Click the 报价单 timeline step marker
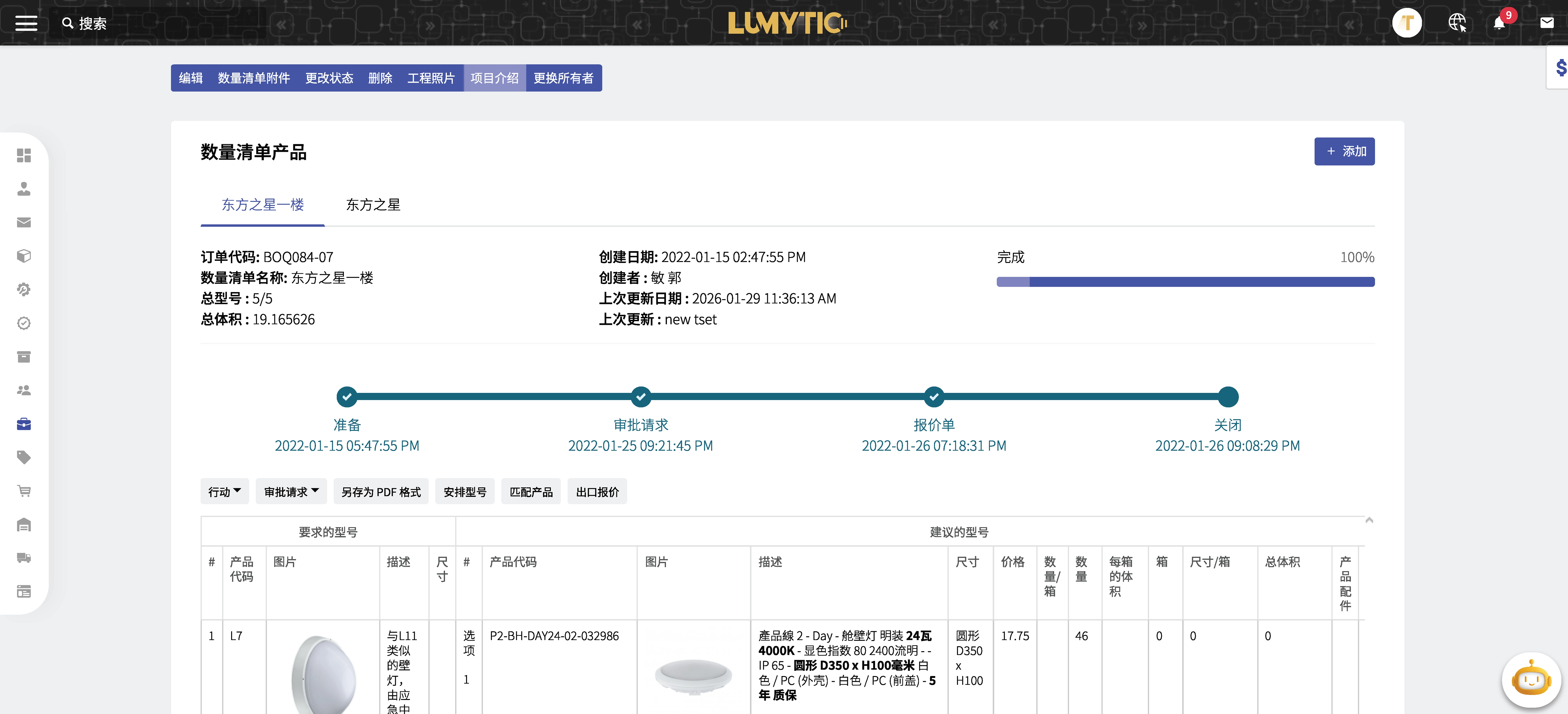This screenshot has width=1568, height=714. coord(934,397)
